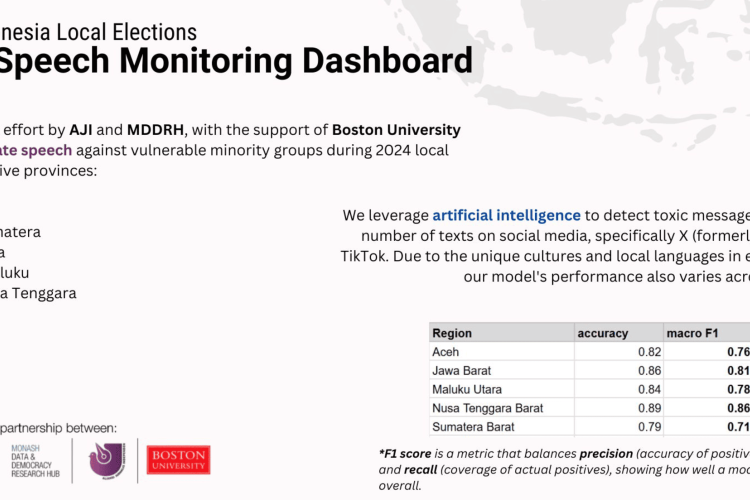Click the macro F1 column header
This screenshot has width=750, height=500.
pyautogui.click(x=690, y=333)
